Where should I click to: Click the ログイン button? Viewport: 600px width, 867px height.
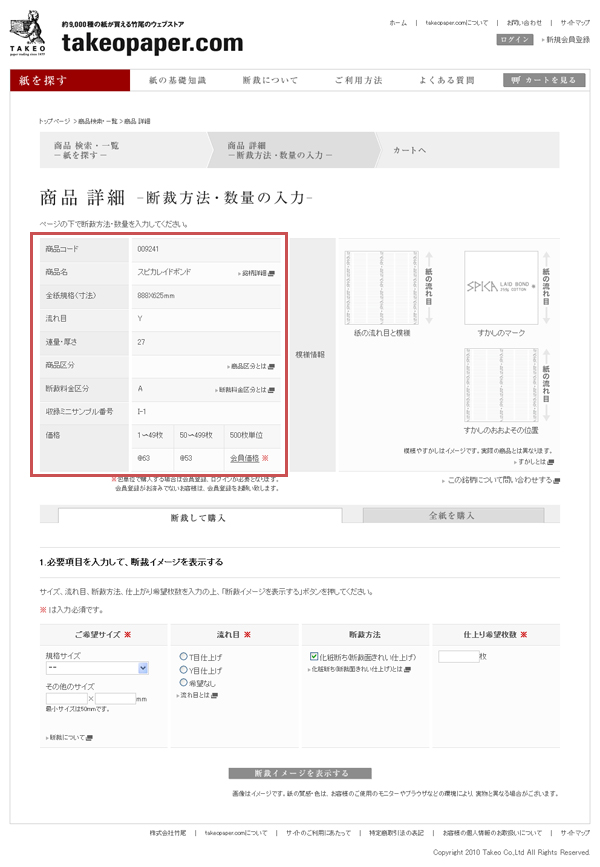[x=514, y=39]
